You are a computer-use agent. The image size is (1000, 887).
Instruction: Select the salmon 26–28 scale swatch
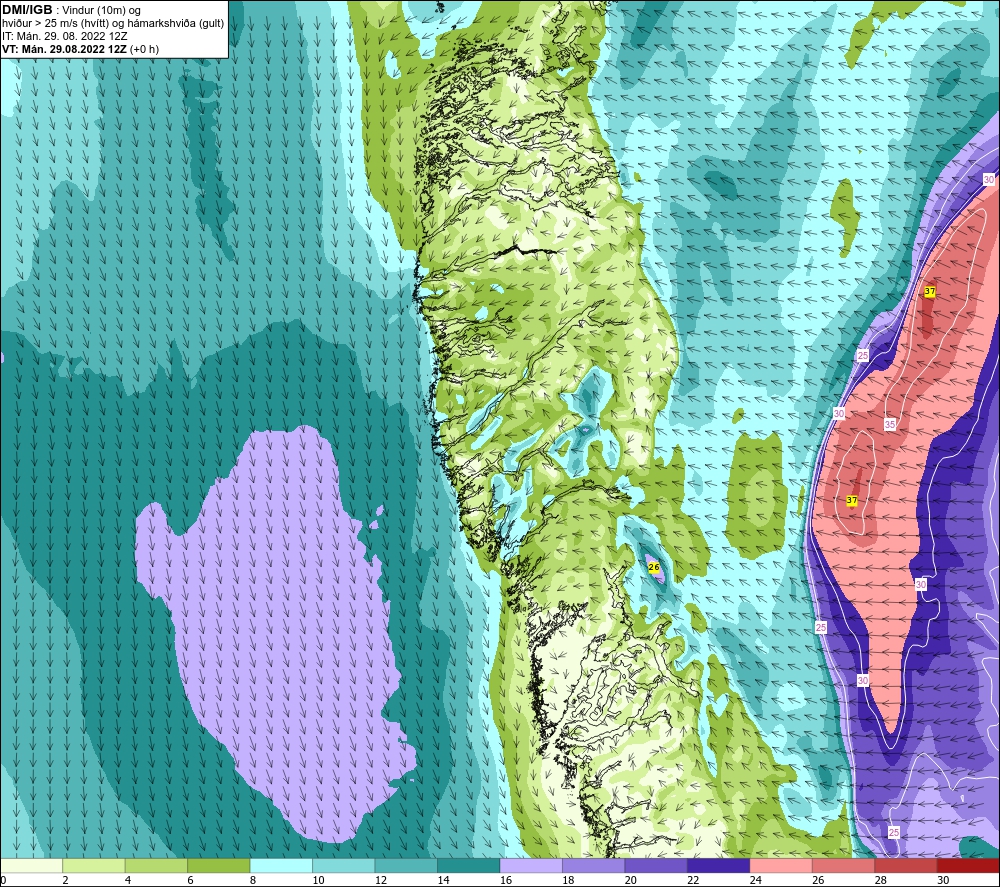click(844, 865)
